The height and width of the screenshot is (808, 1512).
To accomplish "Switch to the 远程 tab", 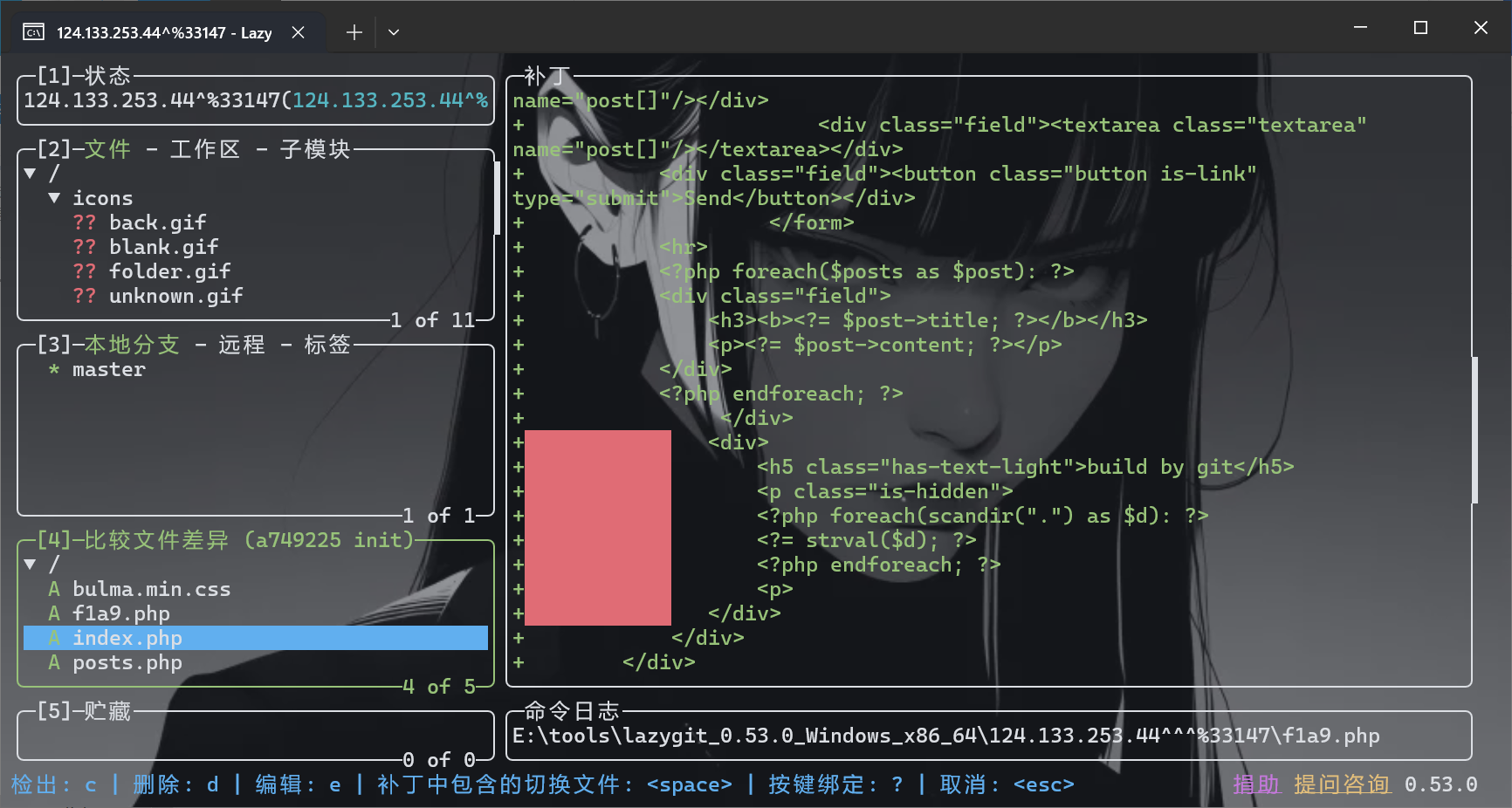I will tap(241, 345).
